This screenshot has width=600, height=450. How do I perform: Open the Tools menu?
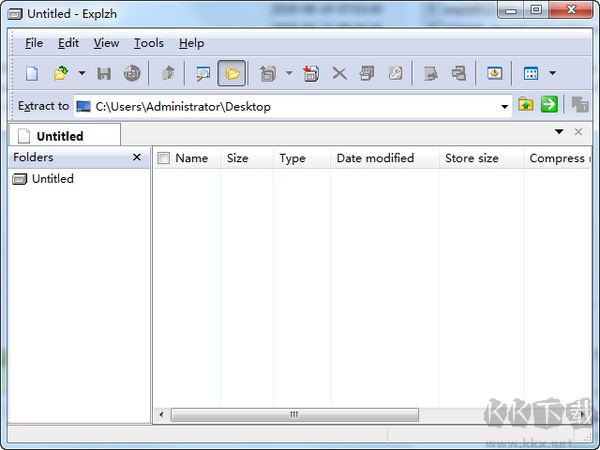click(149, 43)
